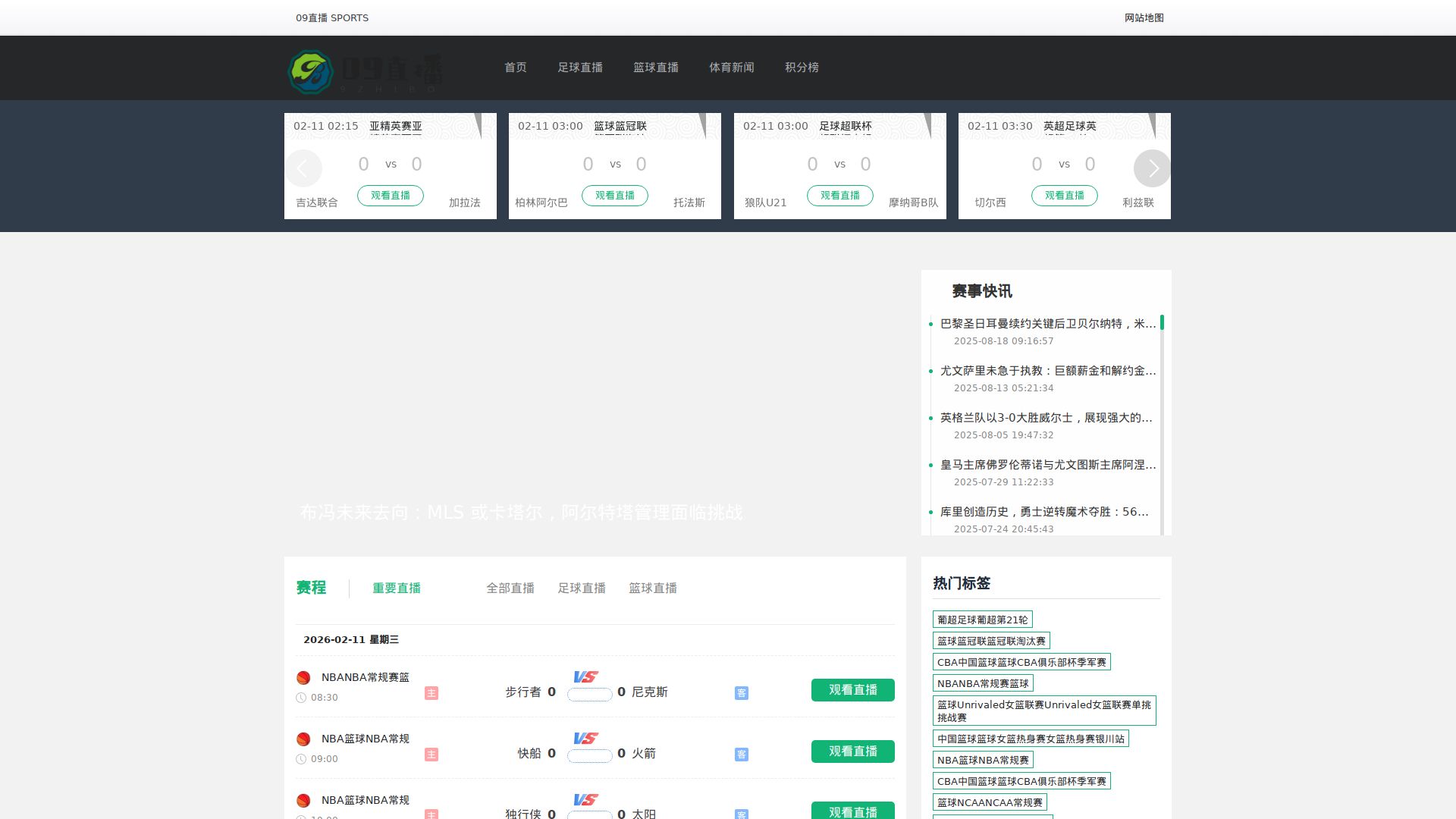This screenshot has height=819, width=1456.
Task: Click the VS graphic between 步行者 and 尼克斯
Action: [585, 677]
